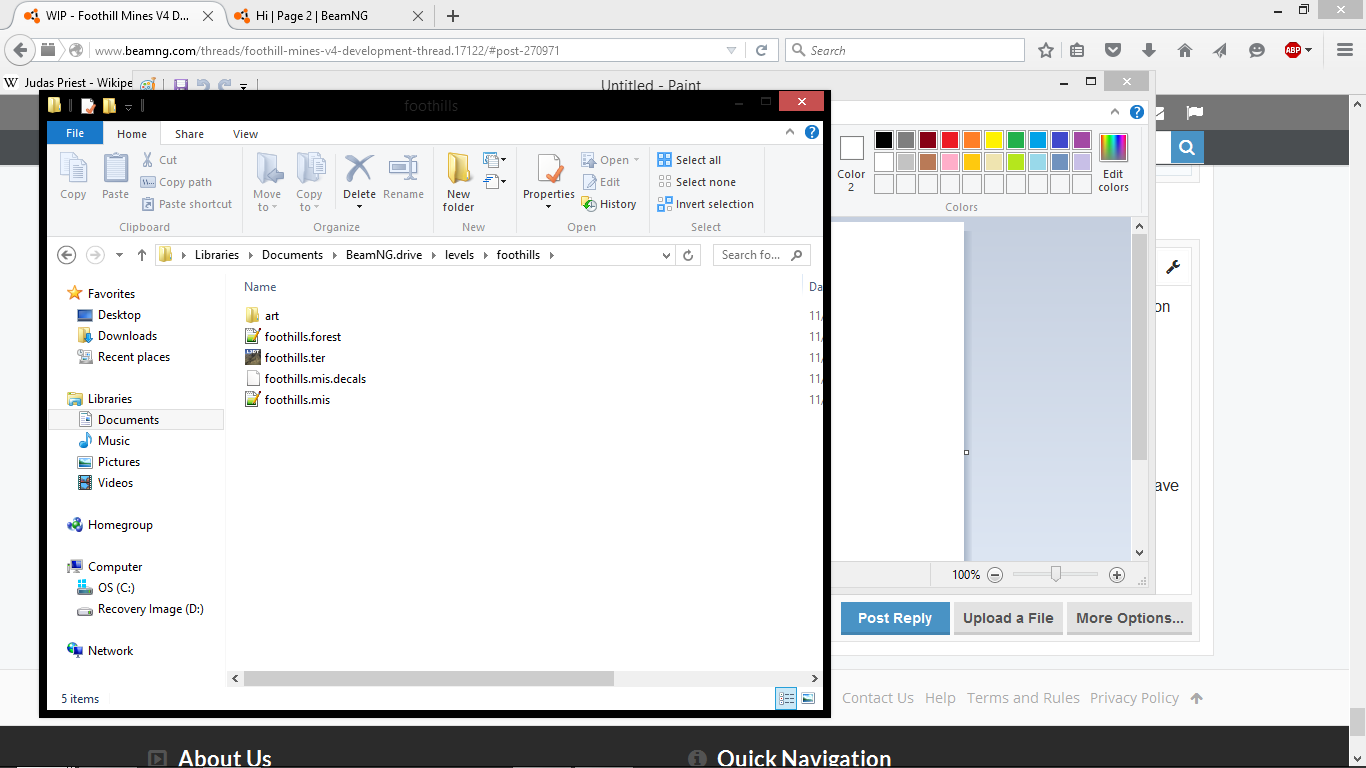
Task: Switch to the Share ribbon tab
Action: click(x=189, y=133)
